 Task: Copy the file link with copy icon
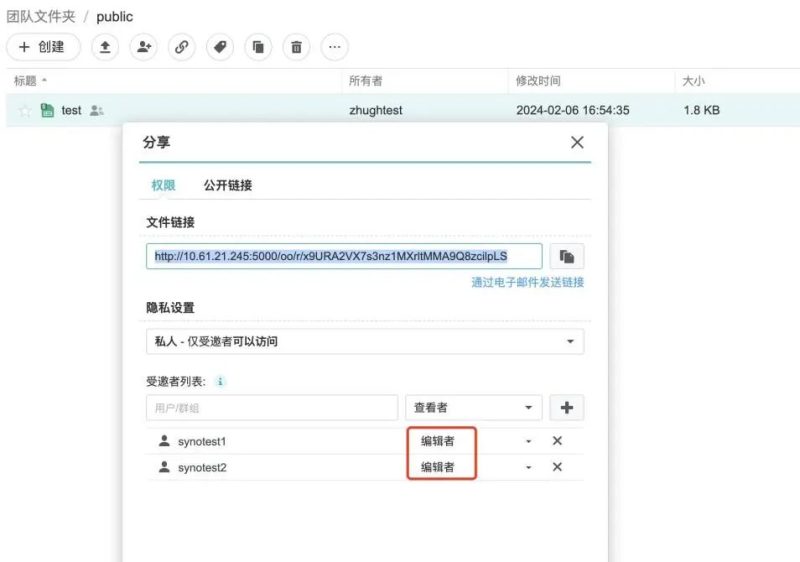(x=567, y=256)
